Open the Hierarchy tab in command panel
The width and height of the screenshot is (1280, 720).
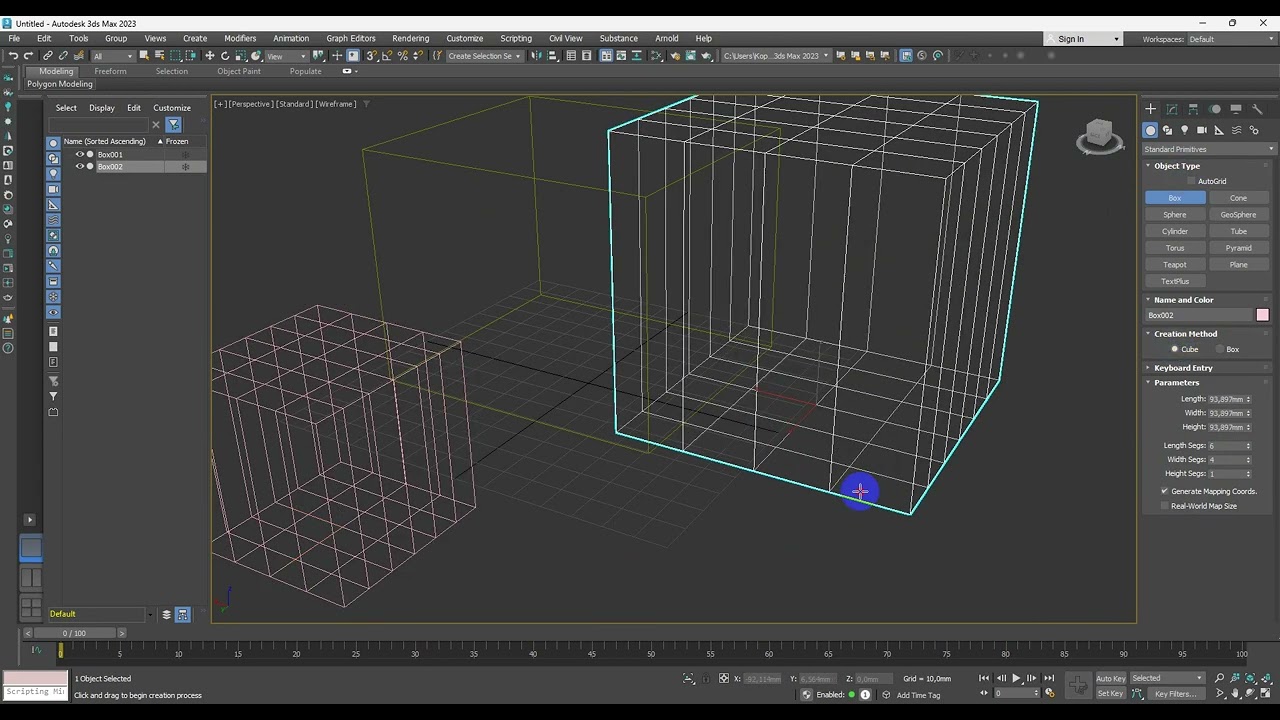pos(1193,109)
